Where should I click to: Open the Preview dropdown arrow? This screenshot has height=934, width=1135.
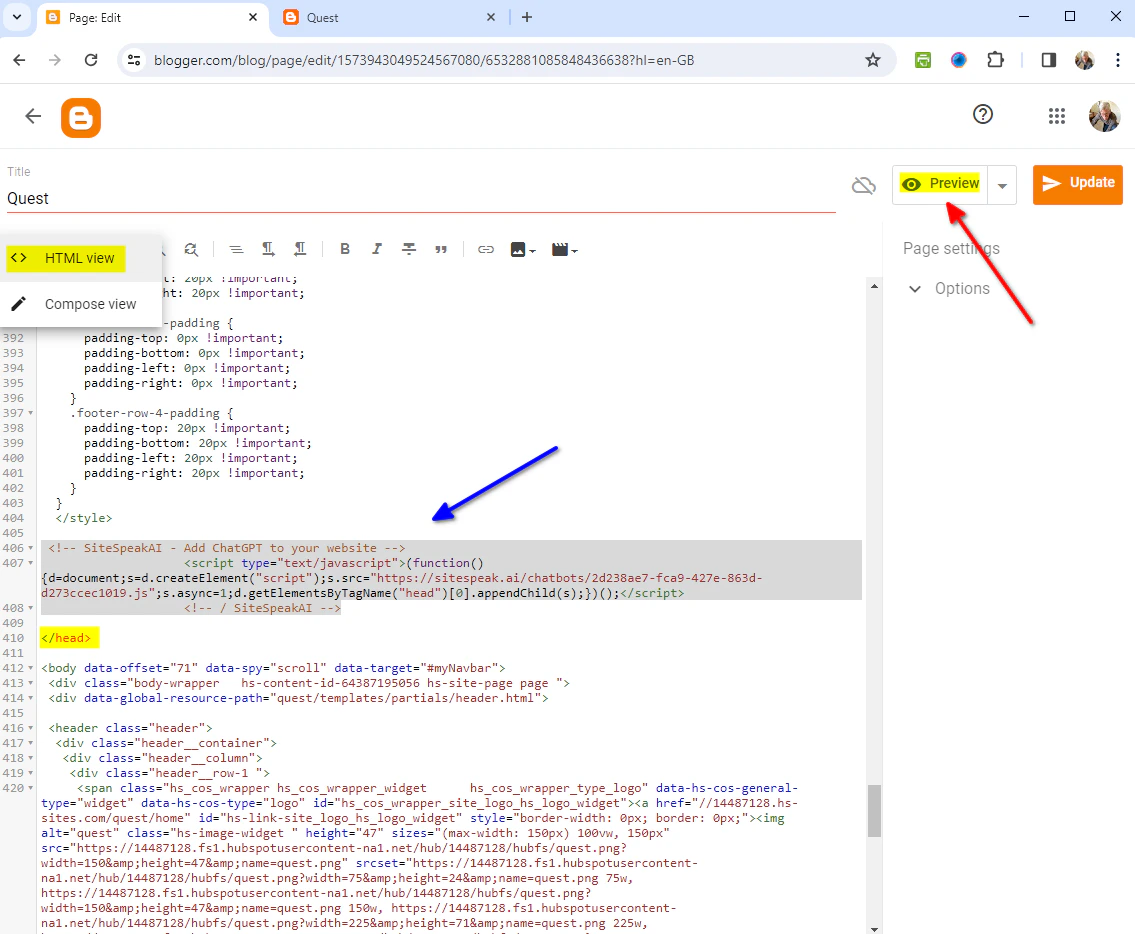point(1002,184)
